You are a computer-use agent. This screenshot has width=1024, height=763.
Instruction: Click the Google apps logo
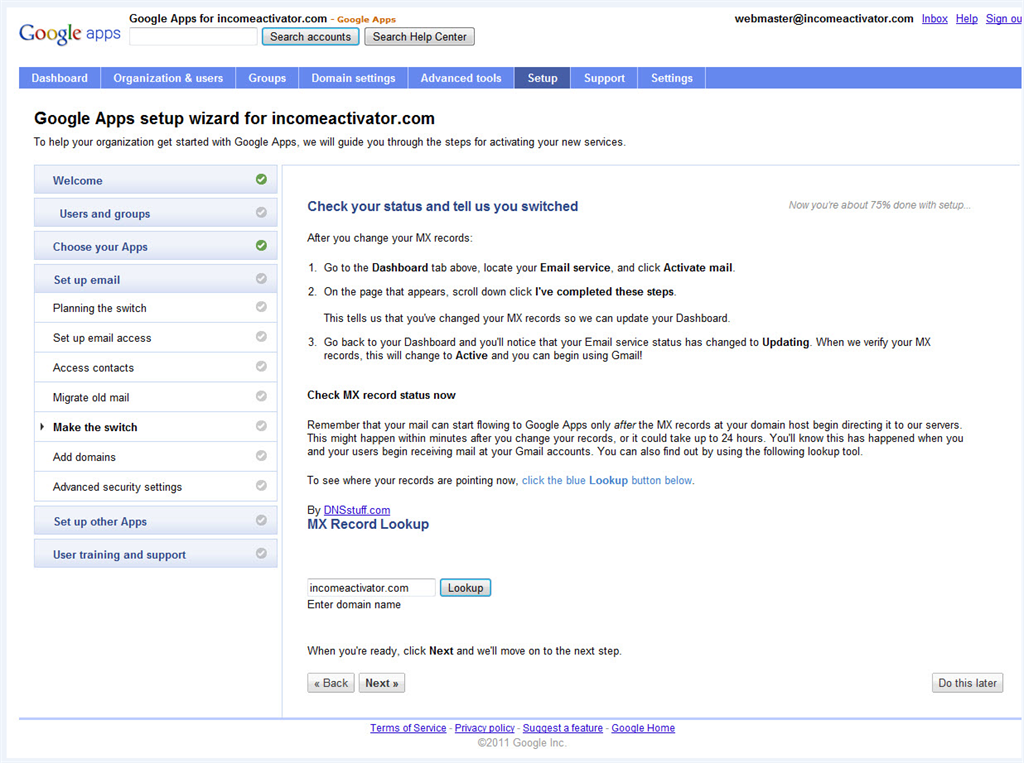(x=70, y=33)
